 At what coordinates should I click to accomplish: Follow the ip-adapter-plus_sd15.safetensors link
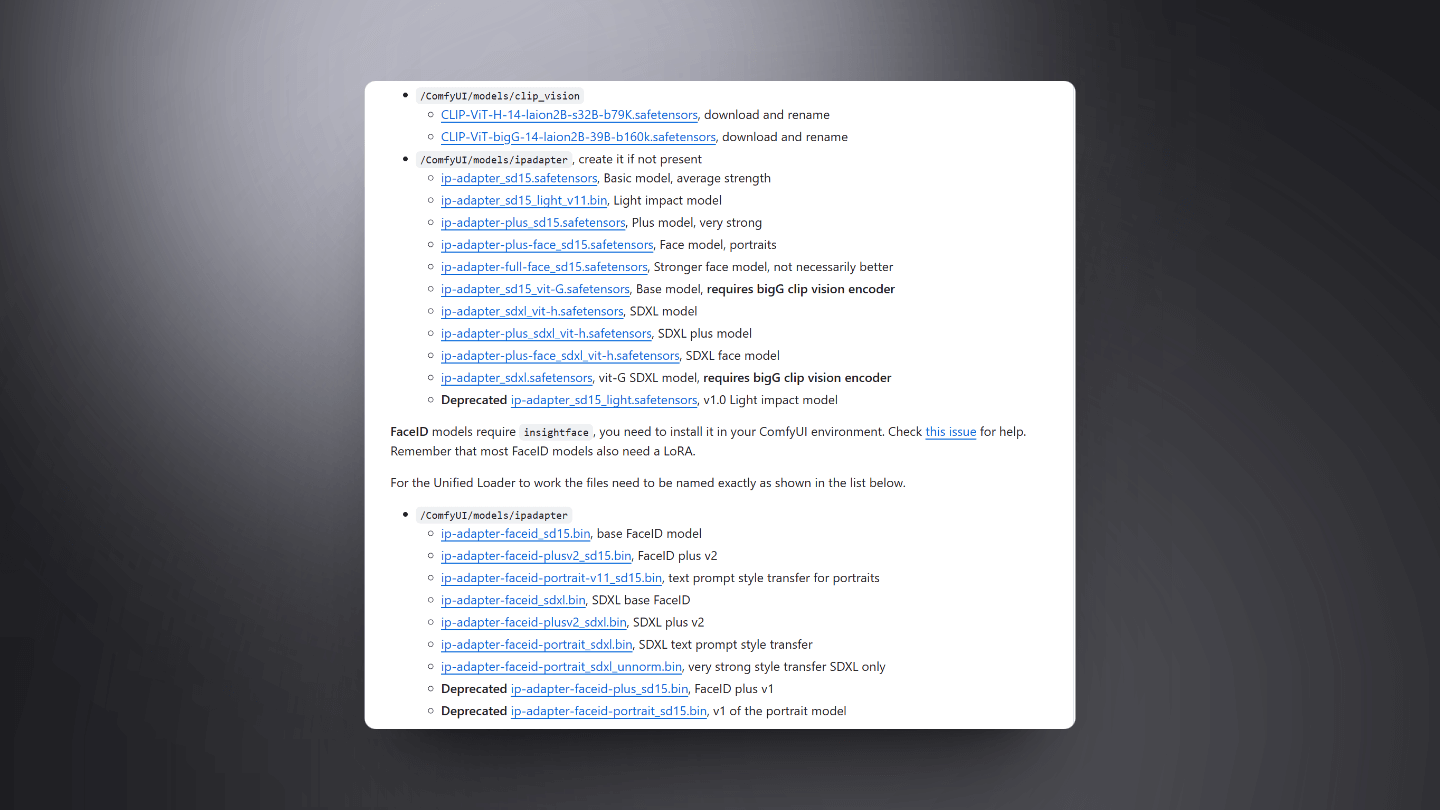click(533, 223)
